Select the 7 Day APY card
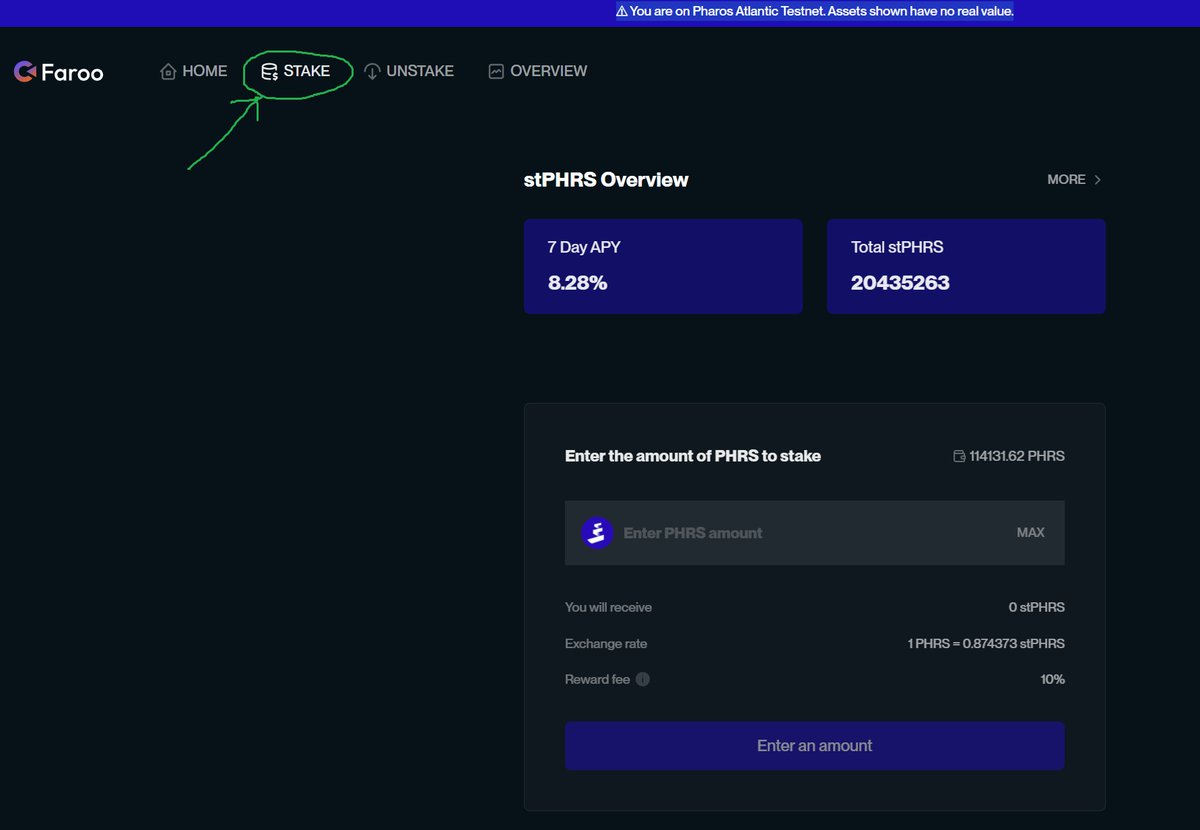 click(x=663, y=266)
